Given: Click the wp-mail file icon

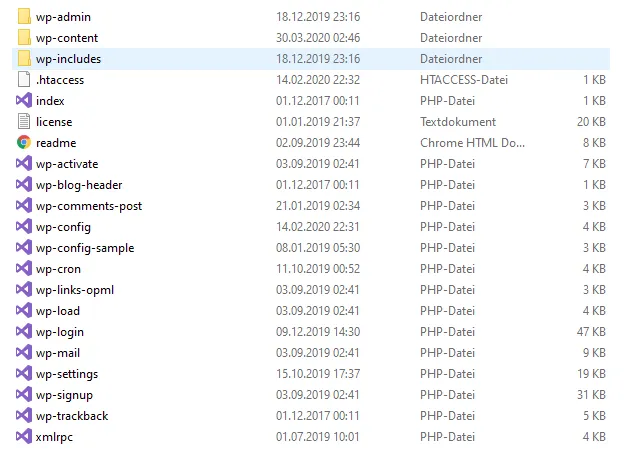Looking at the screenshot, I should [24, 353].
